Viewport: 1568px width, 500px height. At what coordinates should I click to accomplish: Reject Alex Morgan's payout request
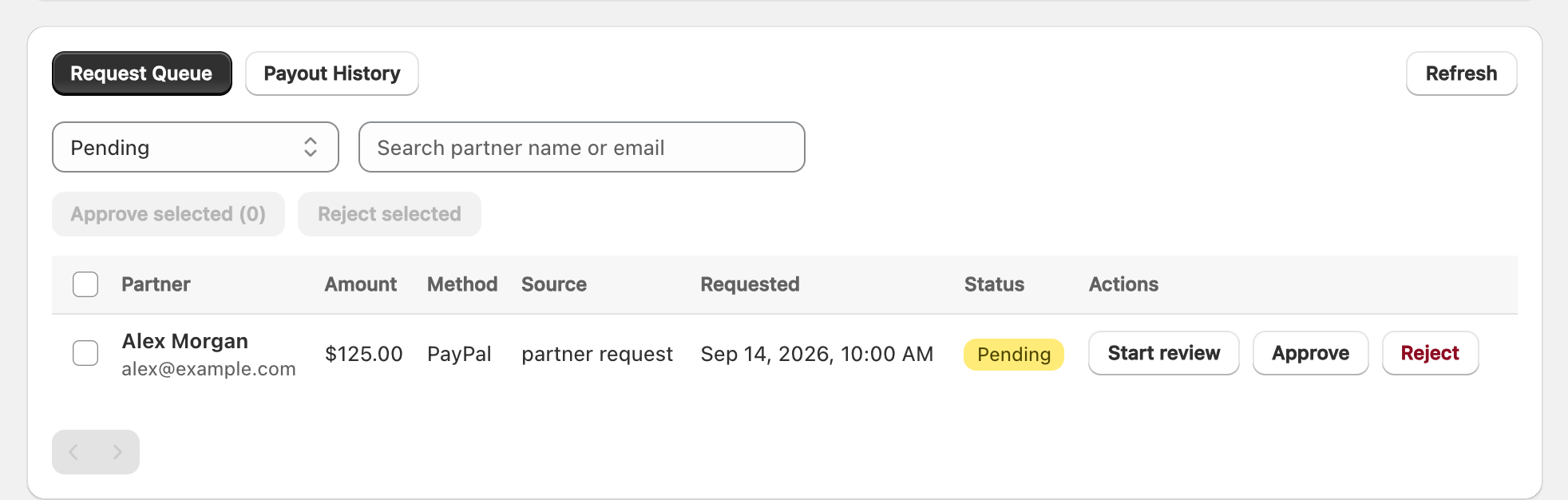(x=1430, y=353)
